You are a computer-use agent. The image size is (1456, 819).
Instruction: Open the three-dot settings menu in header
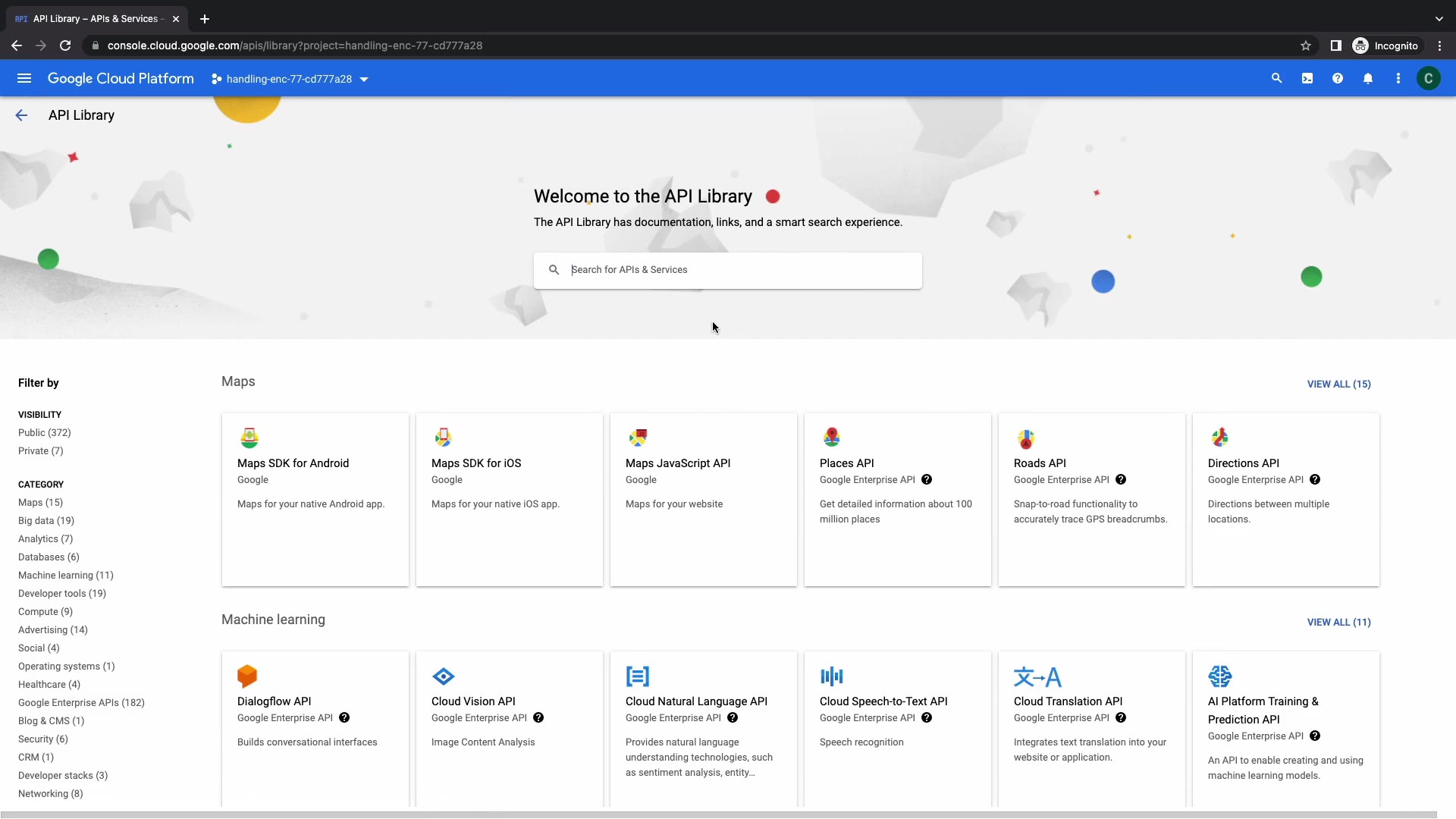(1398, 79)
